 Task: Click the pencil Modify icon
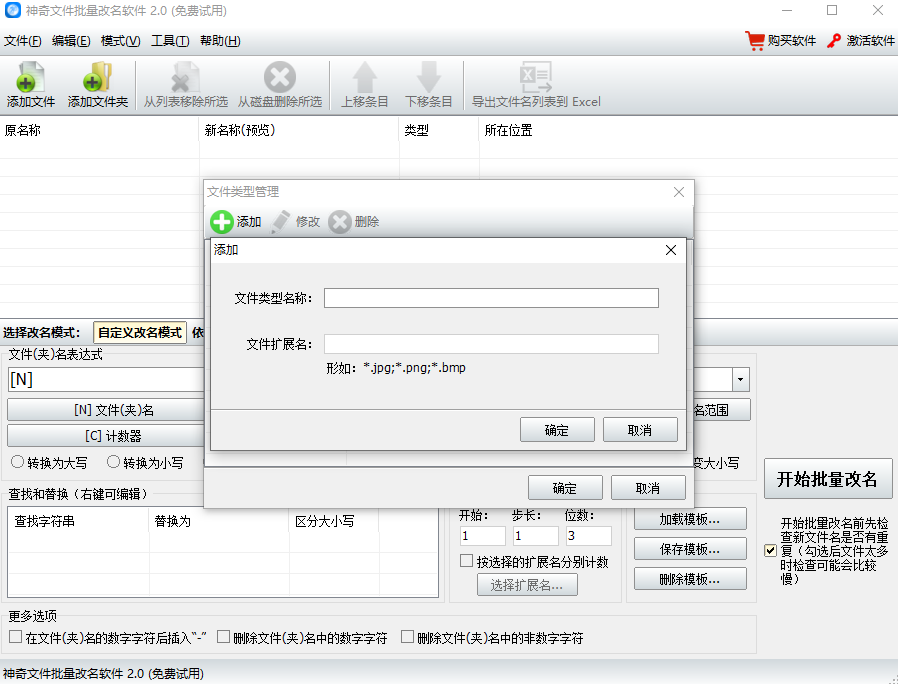coord(281,222)
